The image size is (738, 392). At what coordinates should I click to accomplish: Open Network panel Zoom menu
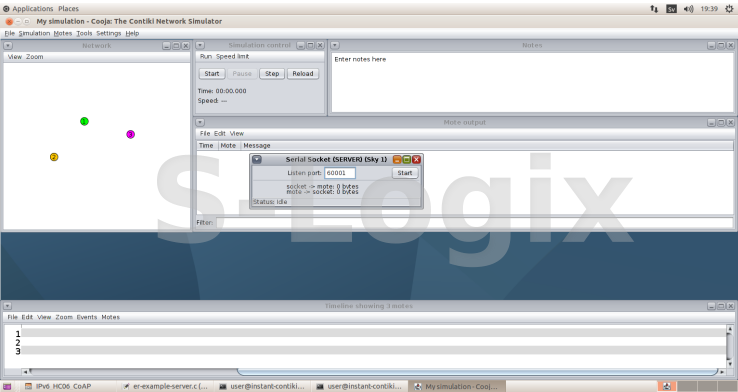click(34, 57)
